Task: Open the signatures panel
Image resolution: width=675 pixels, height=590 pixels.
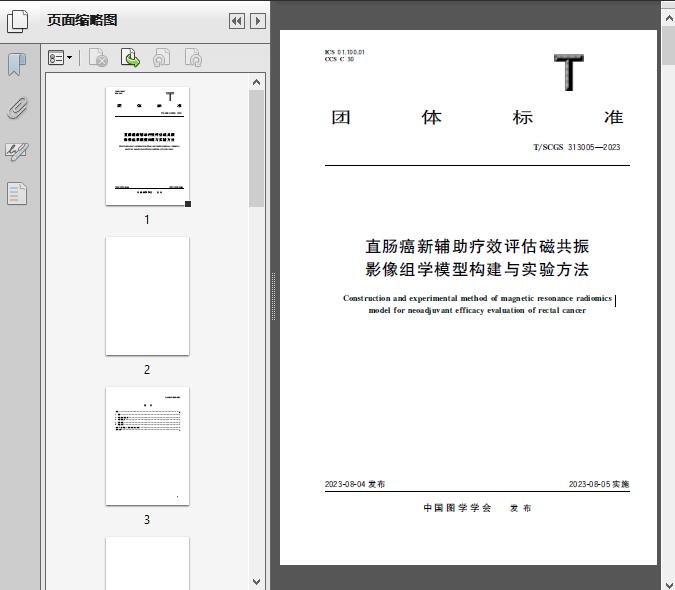Action: pyautogui.click(x=17, y=151)
